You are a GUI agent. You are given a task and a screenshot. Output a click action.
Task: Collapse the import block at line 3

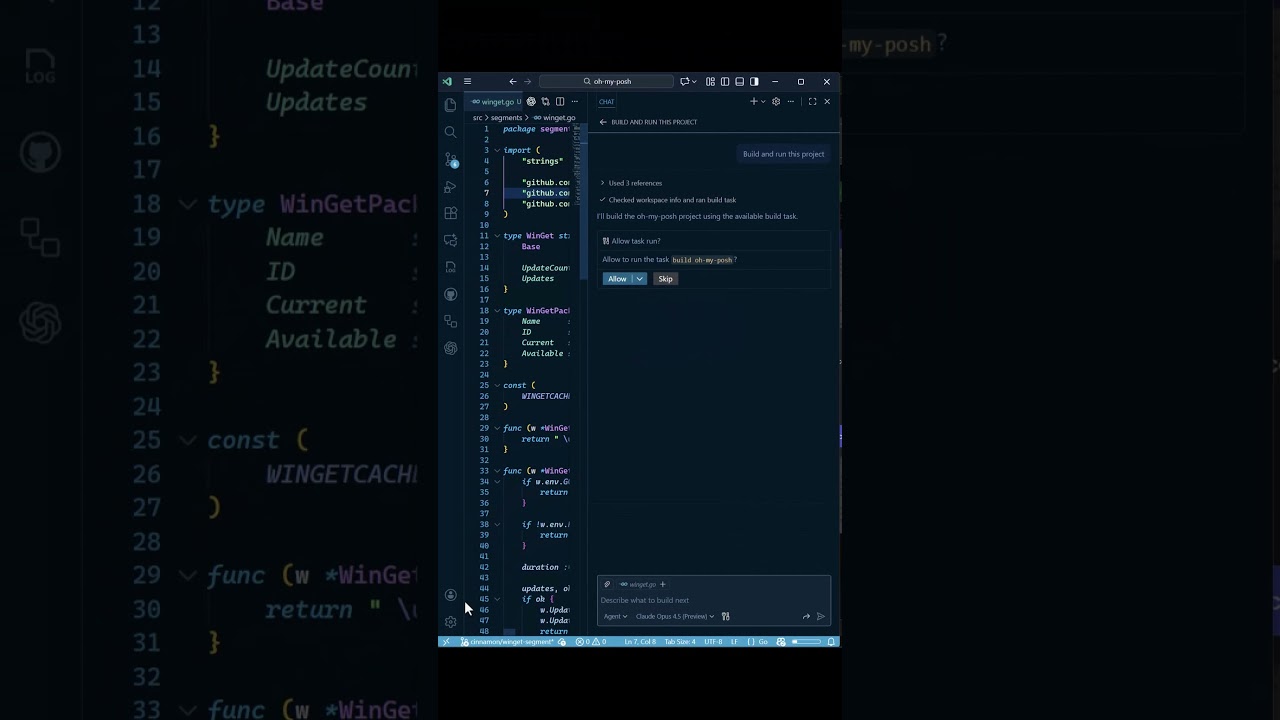click(x=497, y=150)
